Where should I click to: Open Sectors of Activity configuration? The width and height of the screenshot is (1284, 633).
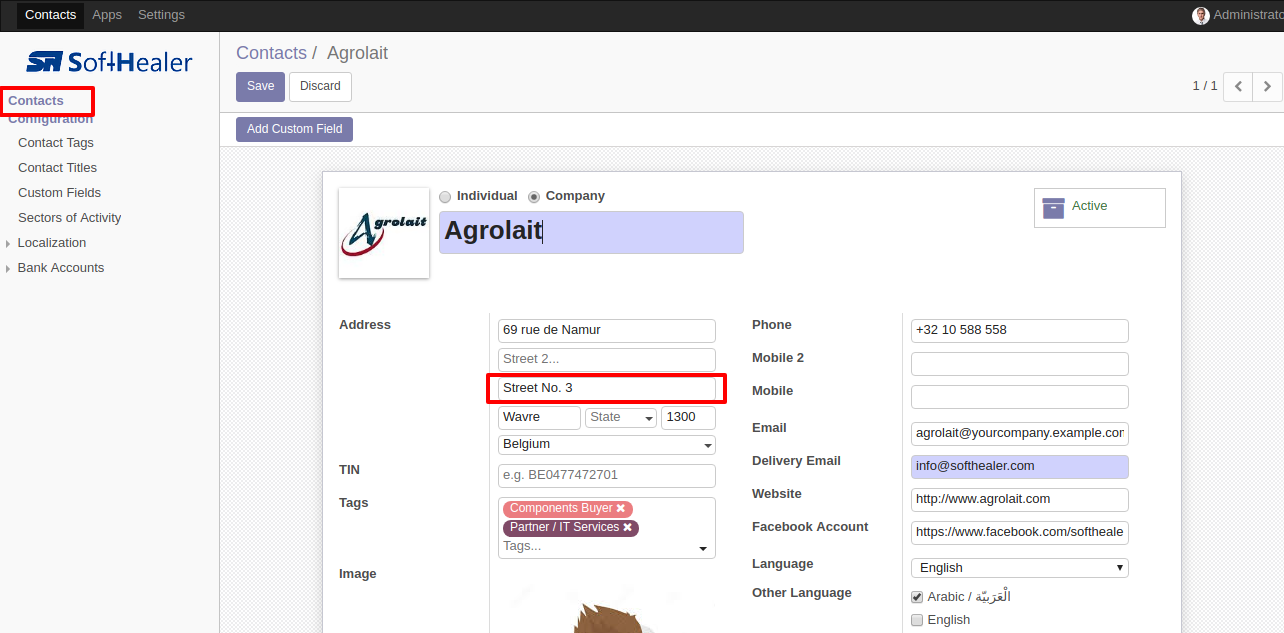70,218
